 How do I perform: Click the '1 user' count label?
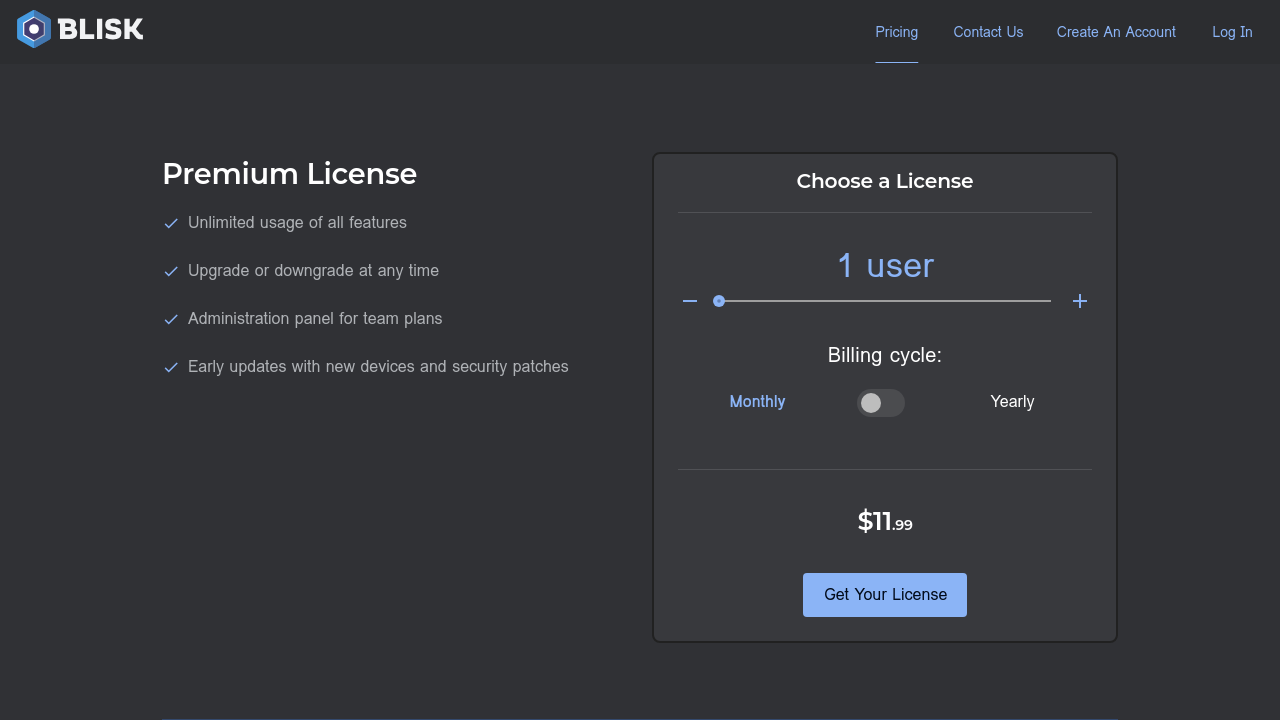pos(885,266)
